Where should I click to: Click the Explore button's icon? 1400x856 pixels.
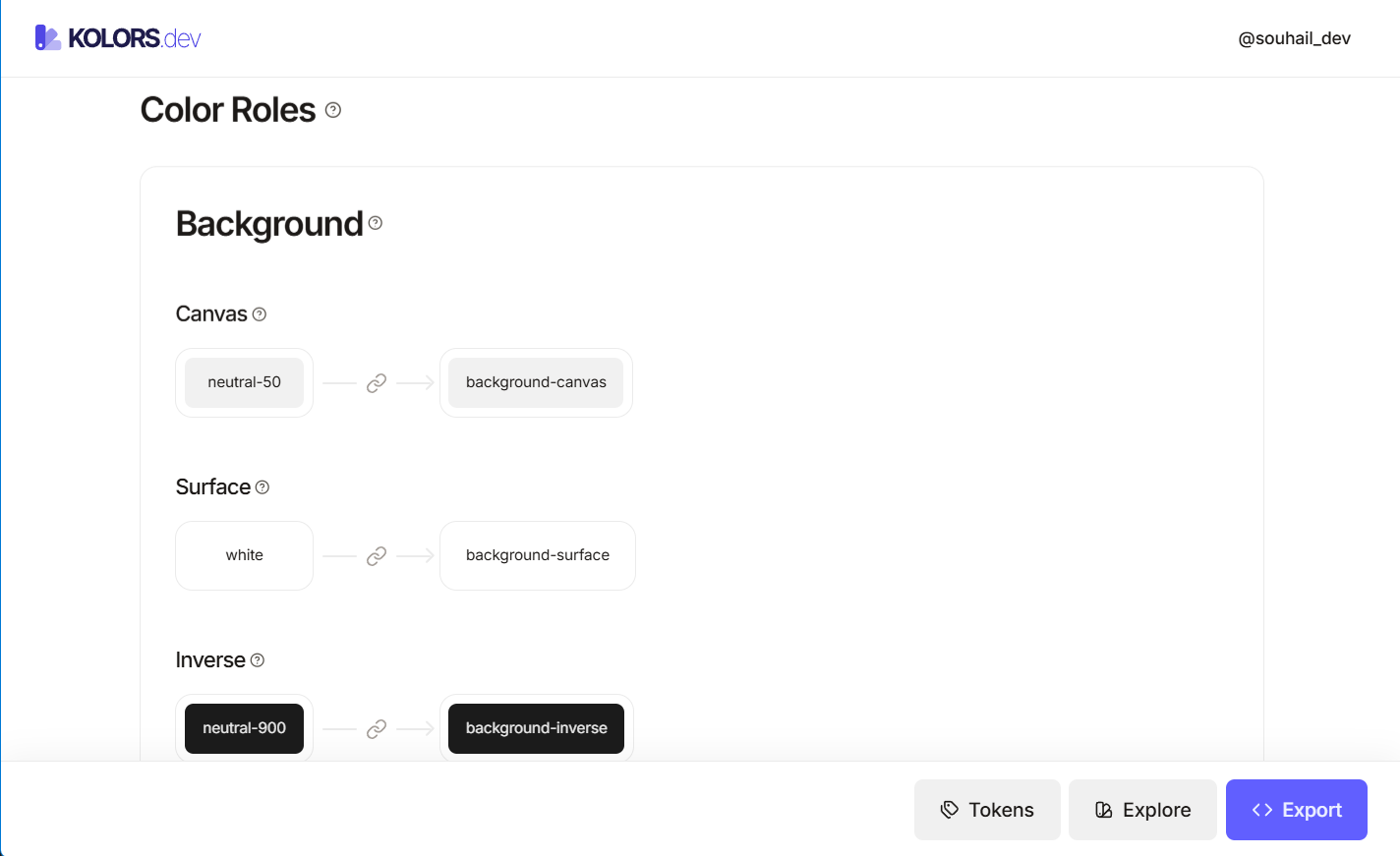point(1103,809)
